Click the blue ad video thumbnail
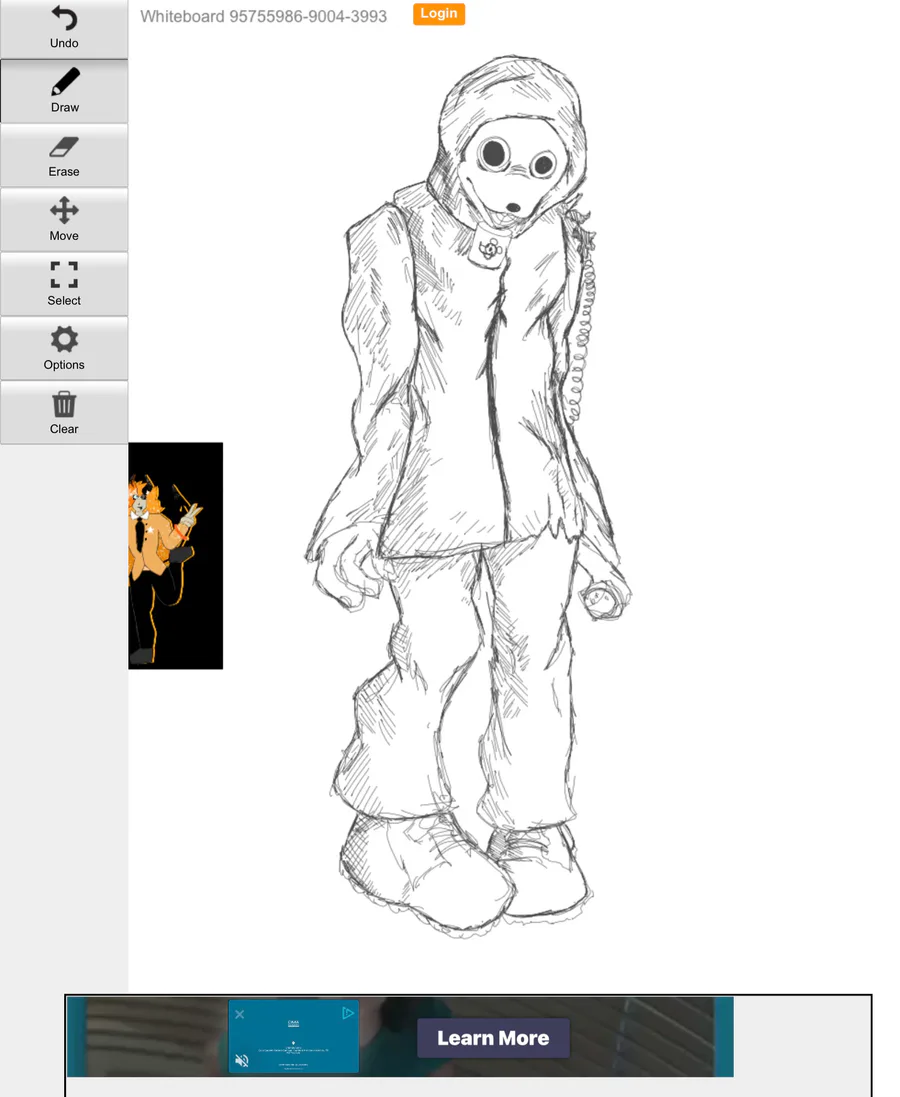Viewport: 900px width, 1097px height. (293, 1036)
